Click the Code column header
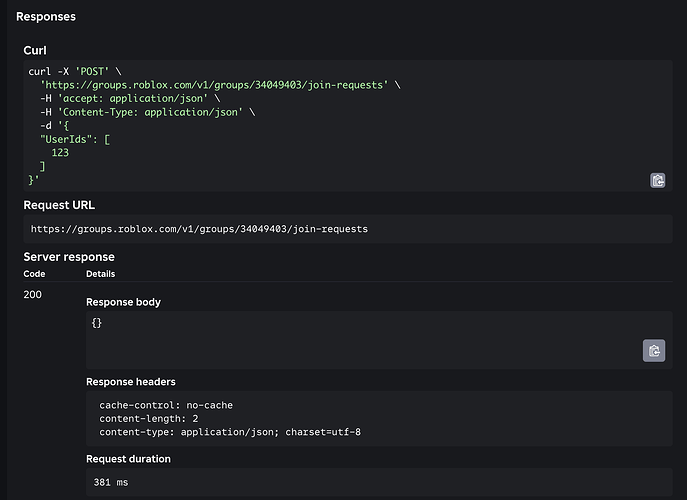 pos(35,273)
